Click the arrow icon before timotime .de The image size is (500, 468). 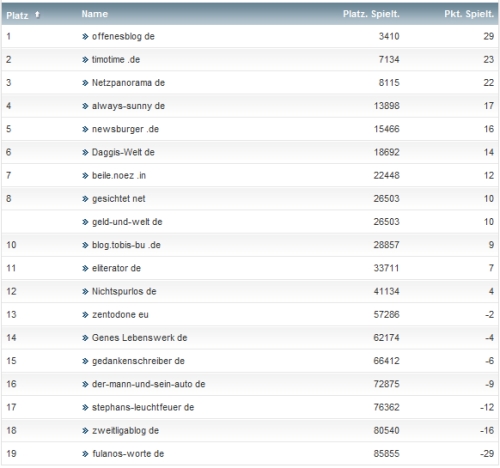[x=85, y=60]
